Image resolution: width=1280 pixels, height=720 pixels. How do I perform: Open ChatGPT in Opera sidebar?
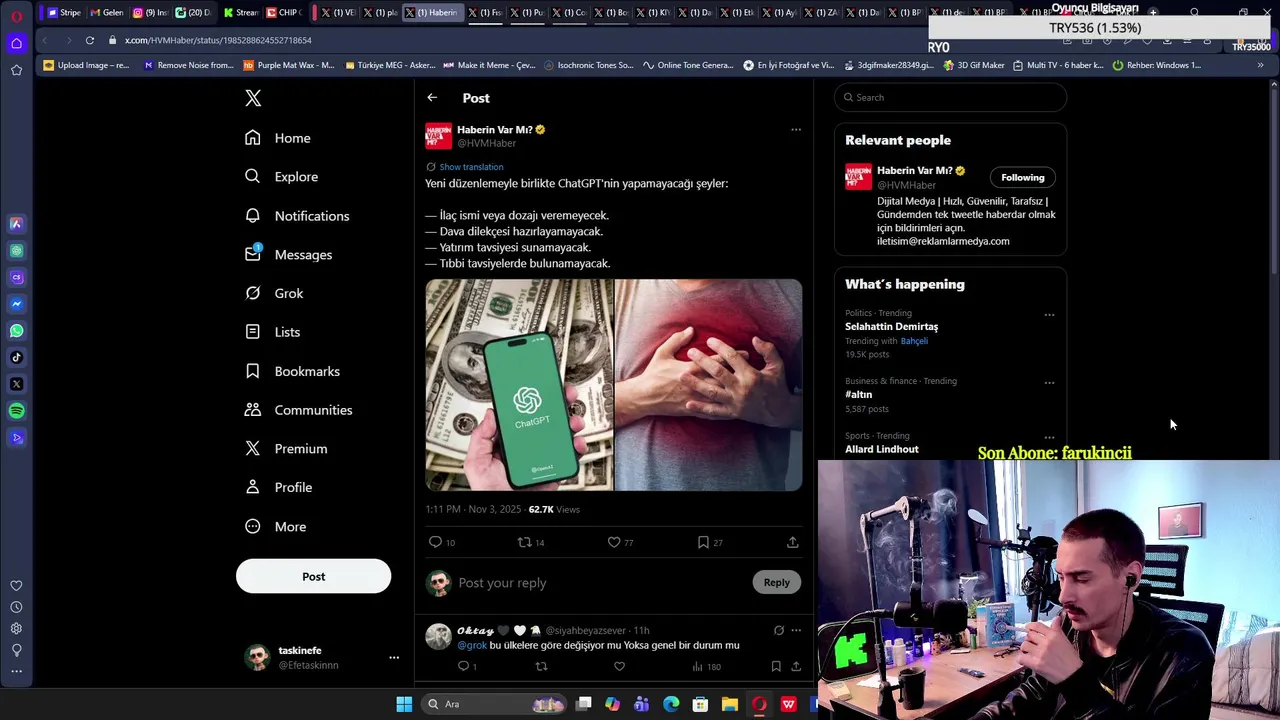pyautogui.click(x=16, y=251)
